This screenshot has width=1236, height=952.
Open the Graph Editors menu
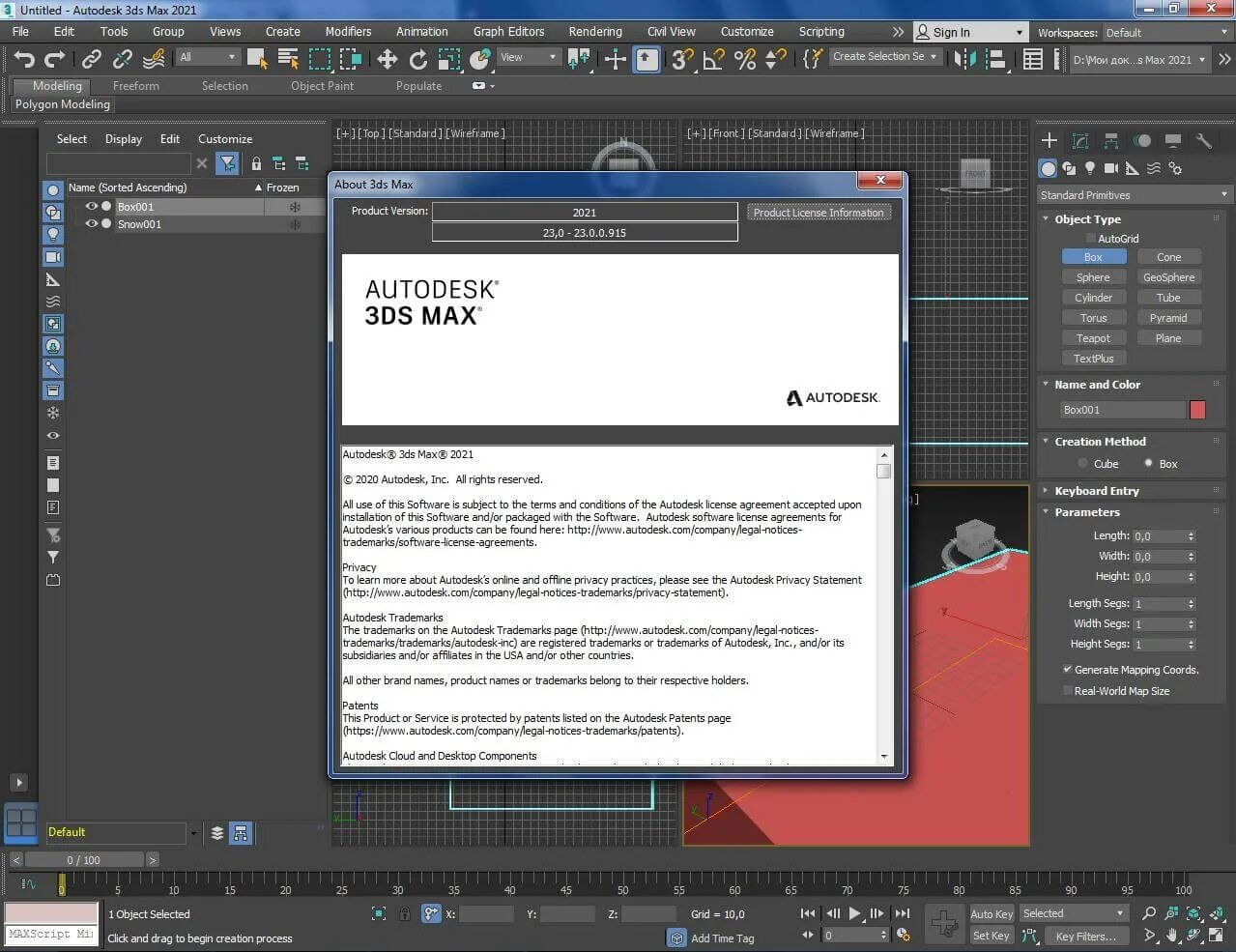click(x=508, y=32)
